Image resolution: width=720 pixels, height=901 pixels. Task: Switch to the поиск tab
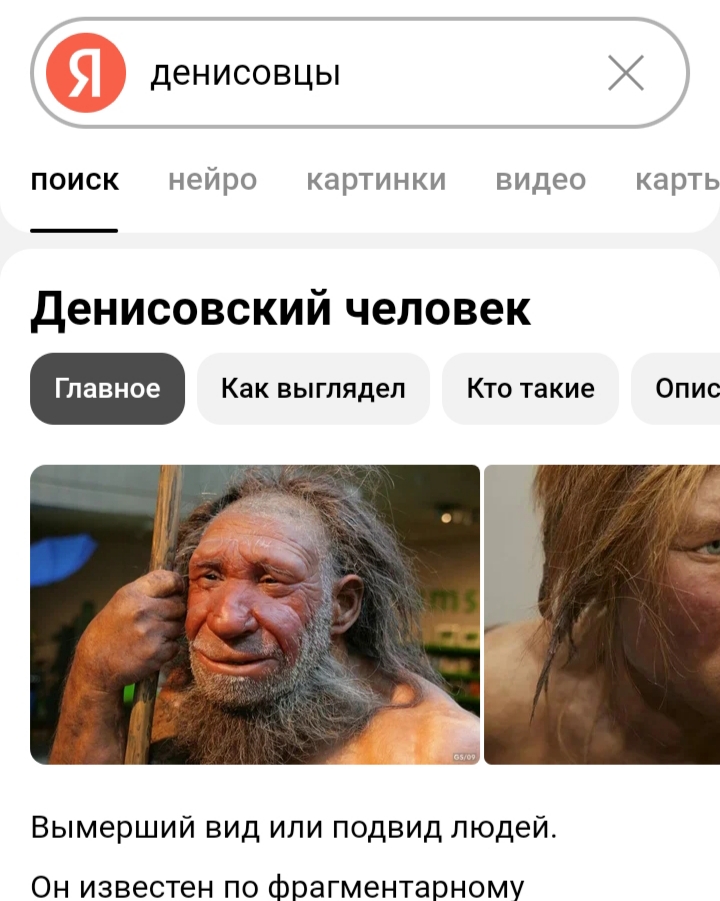[x=75, y=180]
